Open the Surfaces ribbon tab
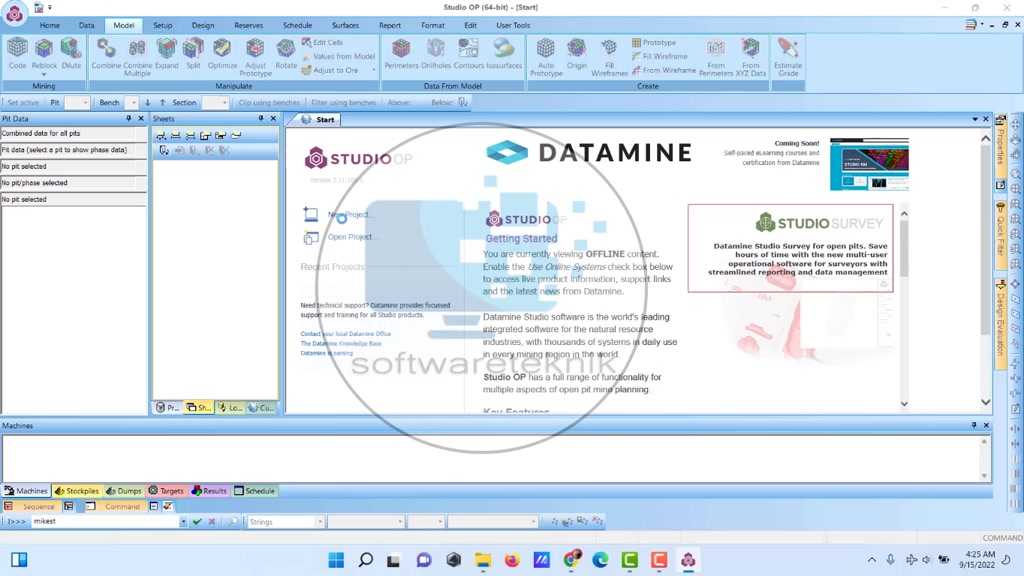Image resolution: width=1024 pixels, height=576 pixels. 345,25
